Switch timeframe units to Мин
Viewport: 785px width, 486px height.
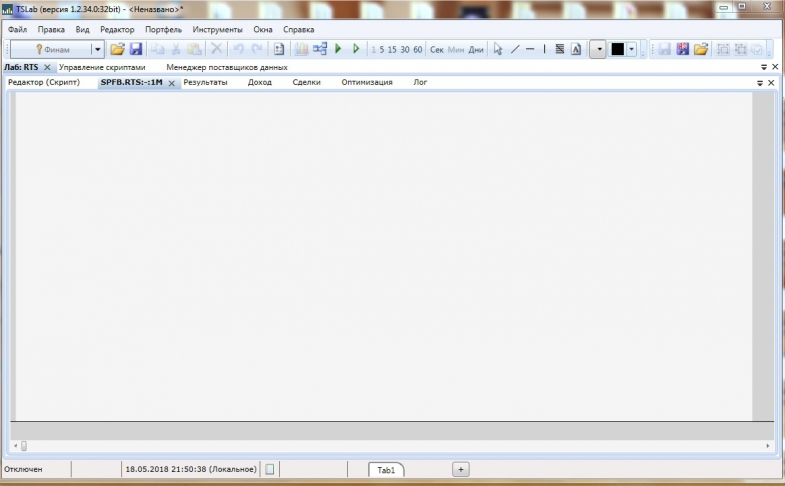456,50
